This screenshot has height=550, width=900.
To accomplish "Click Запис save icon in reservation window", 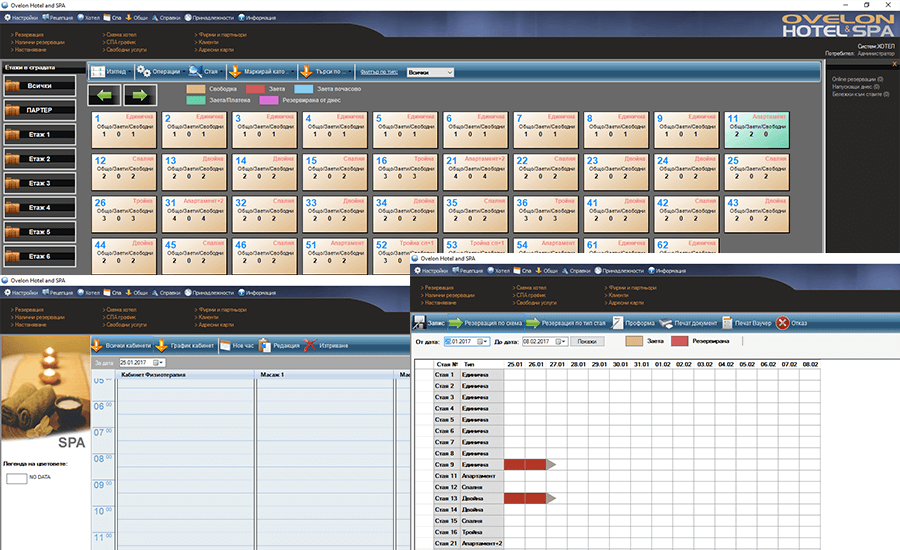I will coord(419,323).
